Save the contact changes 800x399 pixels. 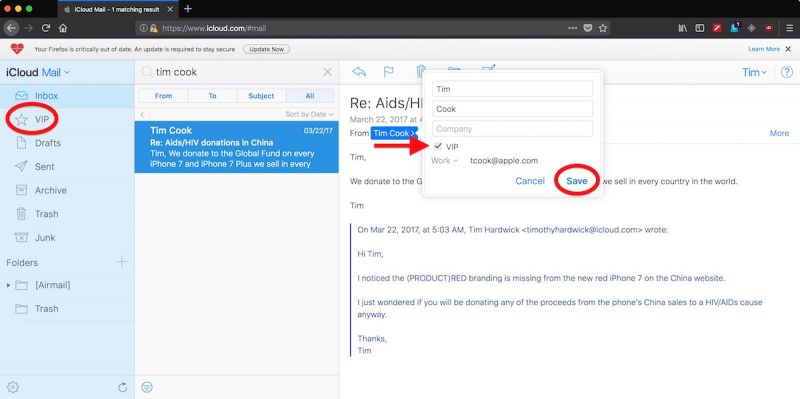pos(577,181)
